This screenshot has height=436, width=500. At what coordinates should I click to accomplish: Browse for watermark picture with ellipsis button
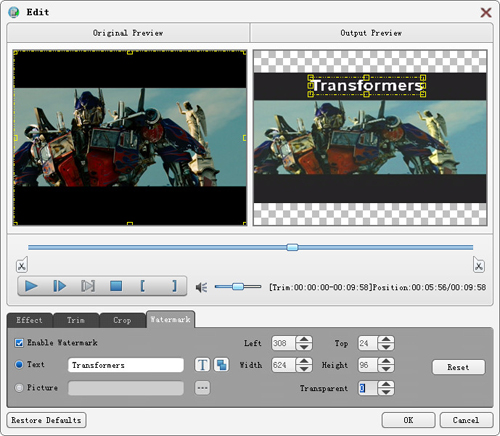202,388
